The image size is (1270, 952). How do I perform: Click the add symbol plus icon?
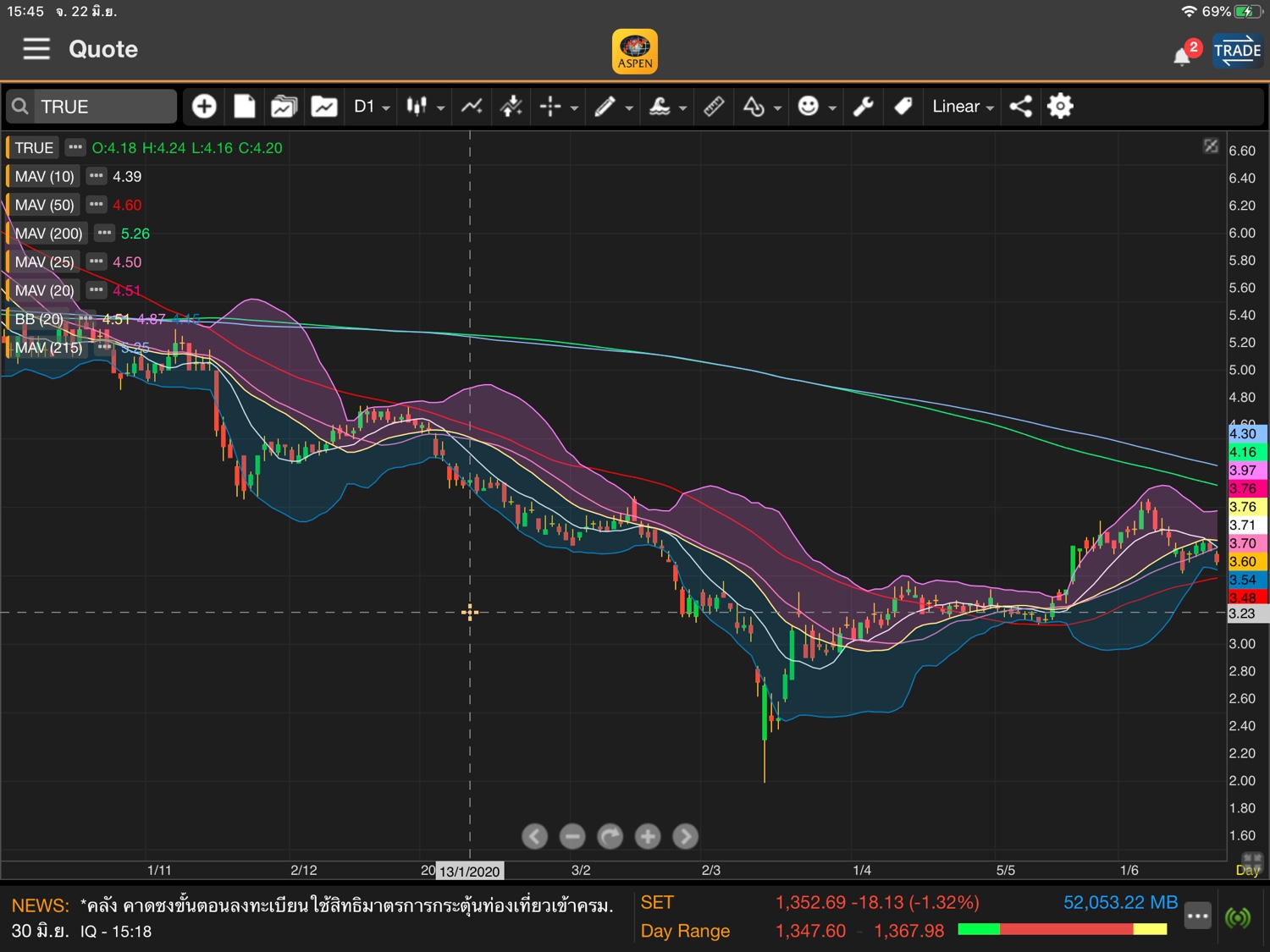204,107
